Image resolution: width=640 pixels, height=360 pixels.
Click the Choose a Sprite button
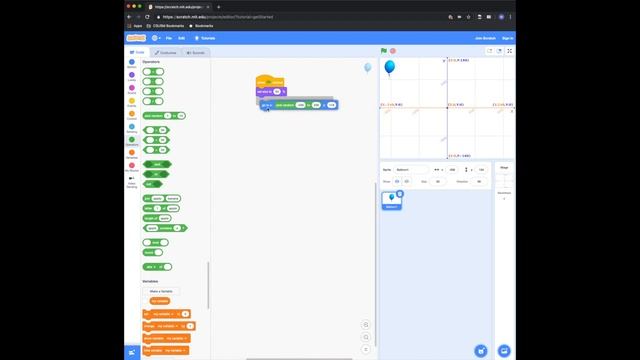point(481,351)
